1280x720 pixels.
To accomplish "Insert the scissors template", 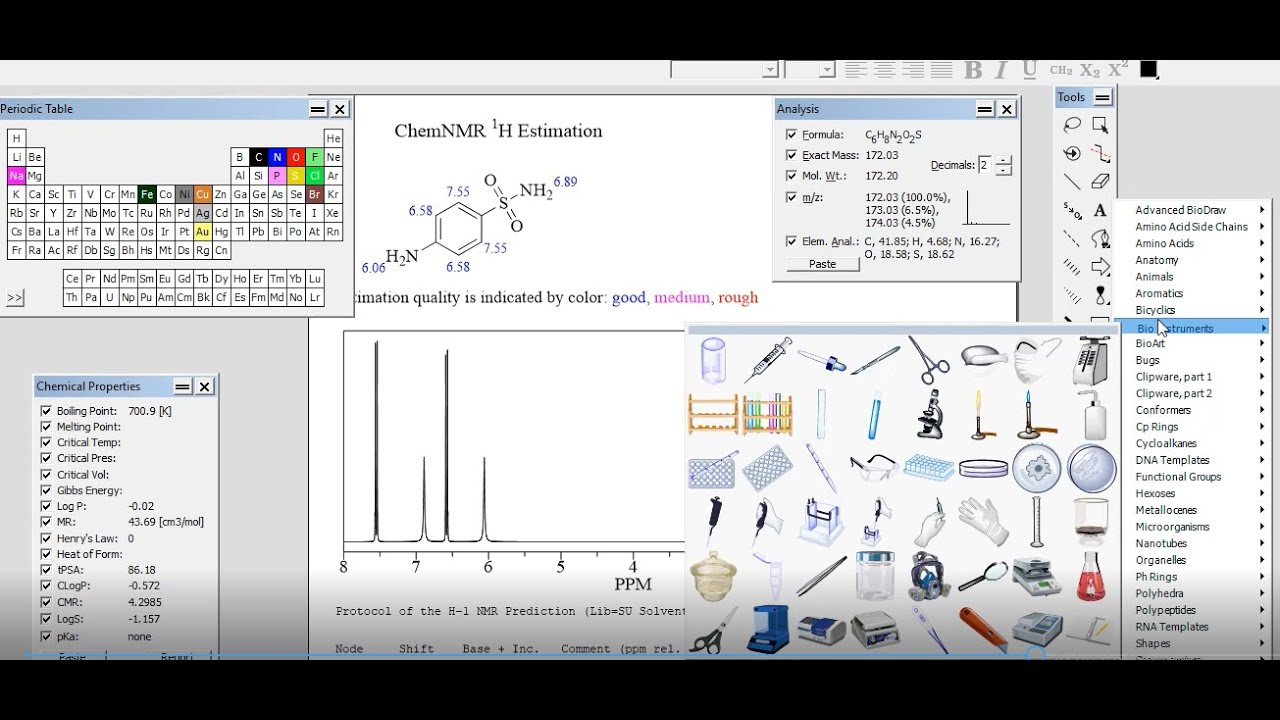I will click(x=711, y=630).
